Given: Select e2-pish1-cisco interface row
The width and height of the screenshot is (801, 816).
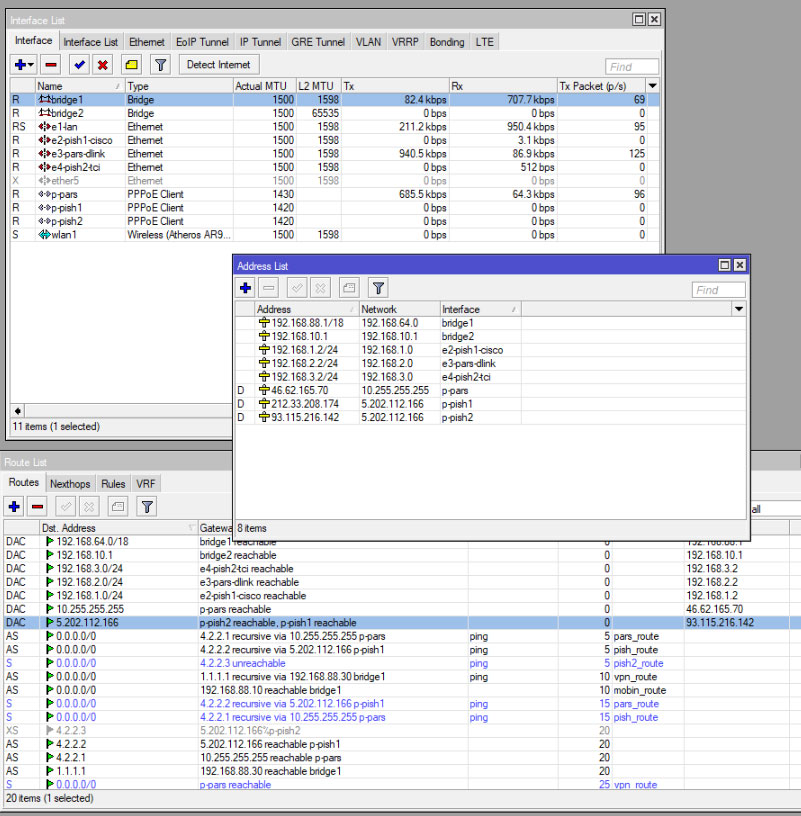Looking at the screenshot, I should click(x=335, y=140).
